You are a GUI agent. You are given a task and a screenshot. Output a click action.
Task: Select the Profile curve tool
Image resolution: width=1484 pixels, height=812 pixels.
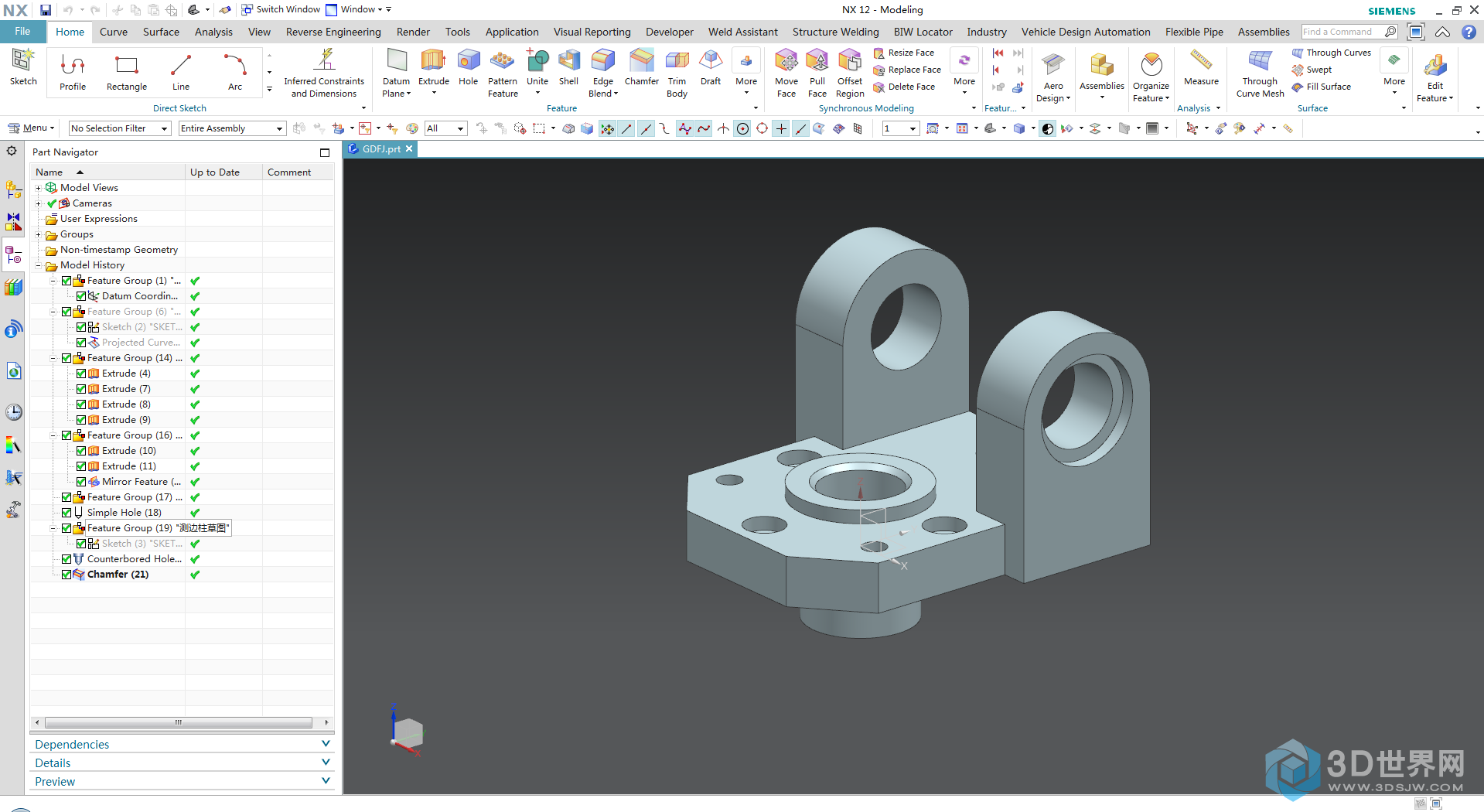tap(73, 72)
